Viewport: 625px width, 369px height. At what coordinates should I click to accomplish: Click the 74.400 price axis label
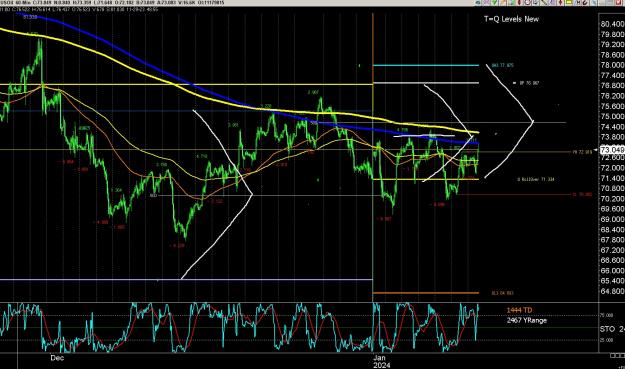tap(612, 127)
